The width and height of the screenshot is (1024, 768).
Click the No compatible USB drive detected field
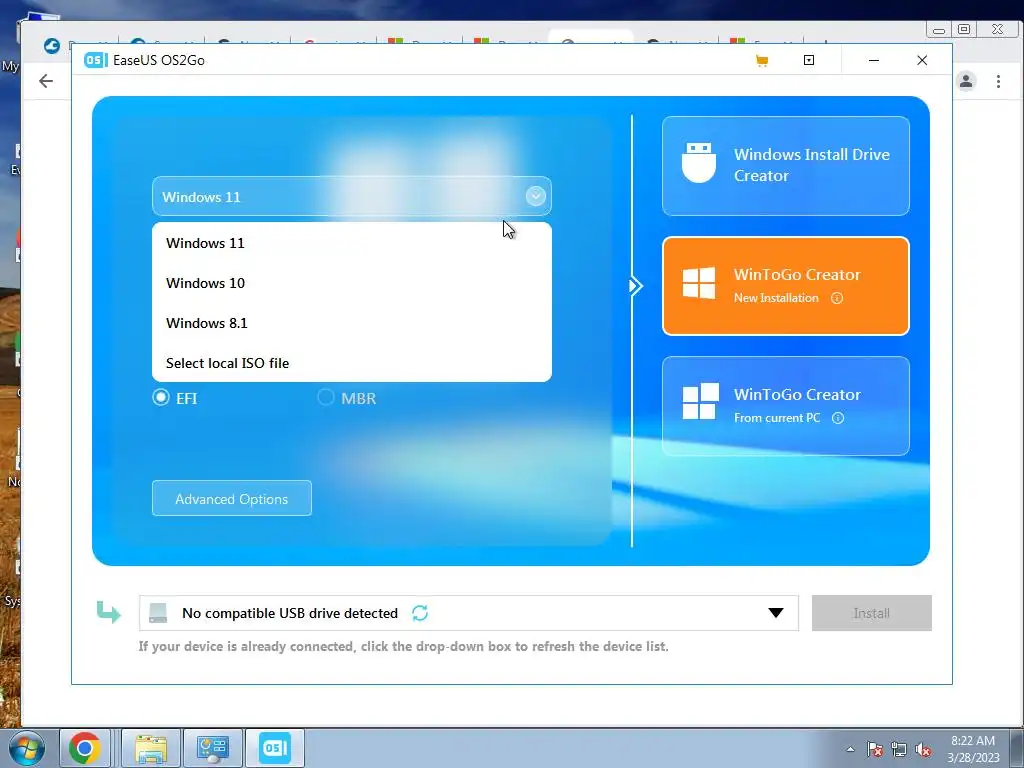(468, 613)
